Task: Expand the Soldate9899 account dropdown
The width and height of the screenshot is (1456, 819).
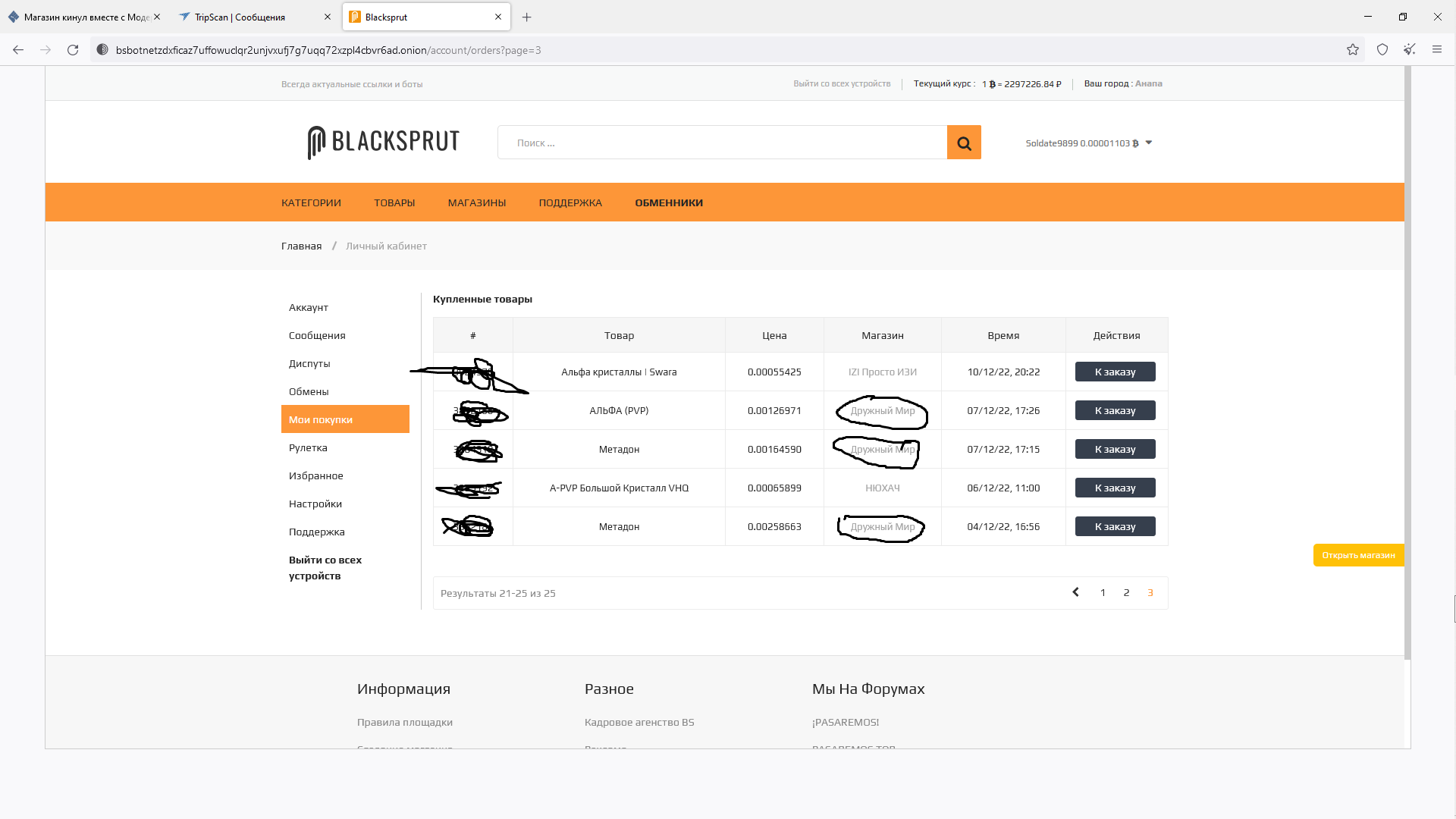Action: (x=1089, y=143)
